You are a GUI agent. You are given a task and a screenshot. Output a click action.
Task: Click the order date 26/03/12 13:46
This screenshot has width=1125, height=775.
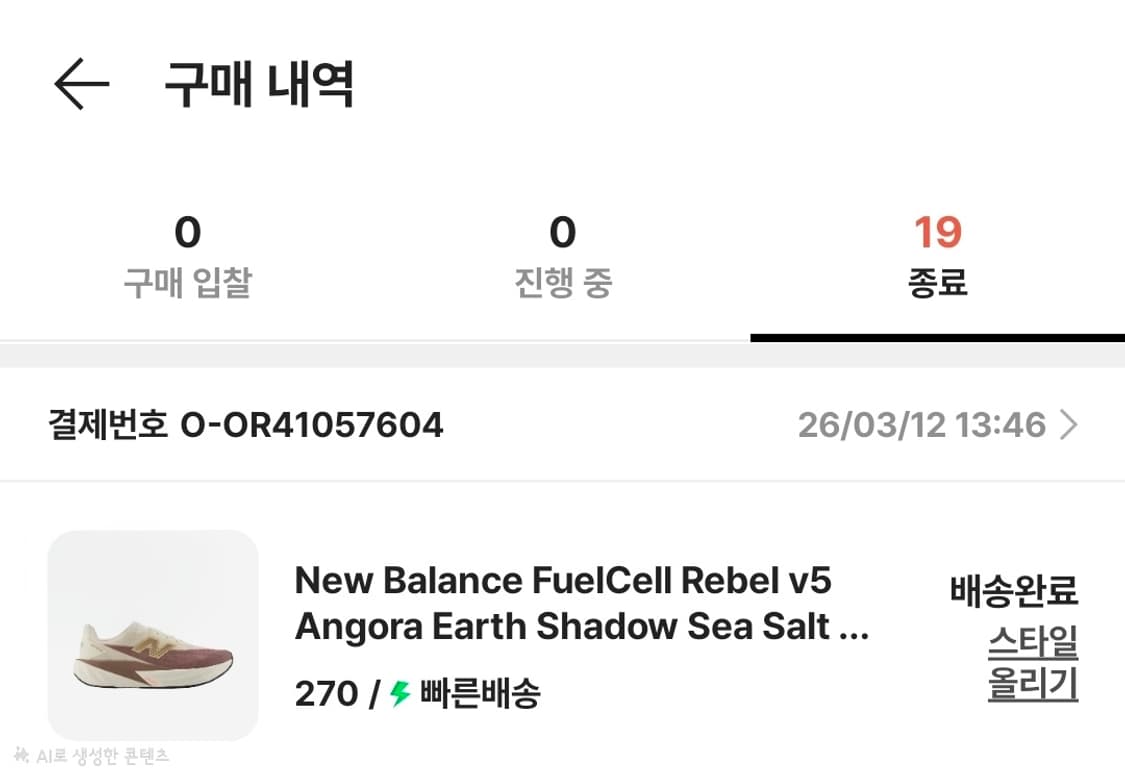tap(921, 426)
